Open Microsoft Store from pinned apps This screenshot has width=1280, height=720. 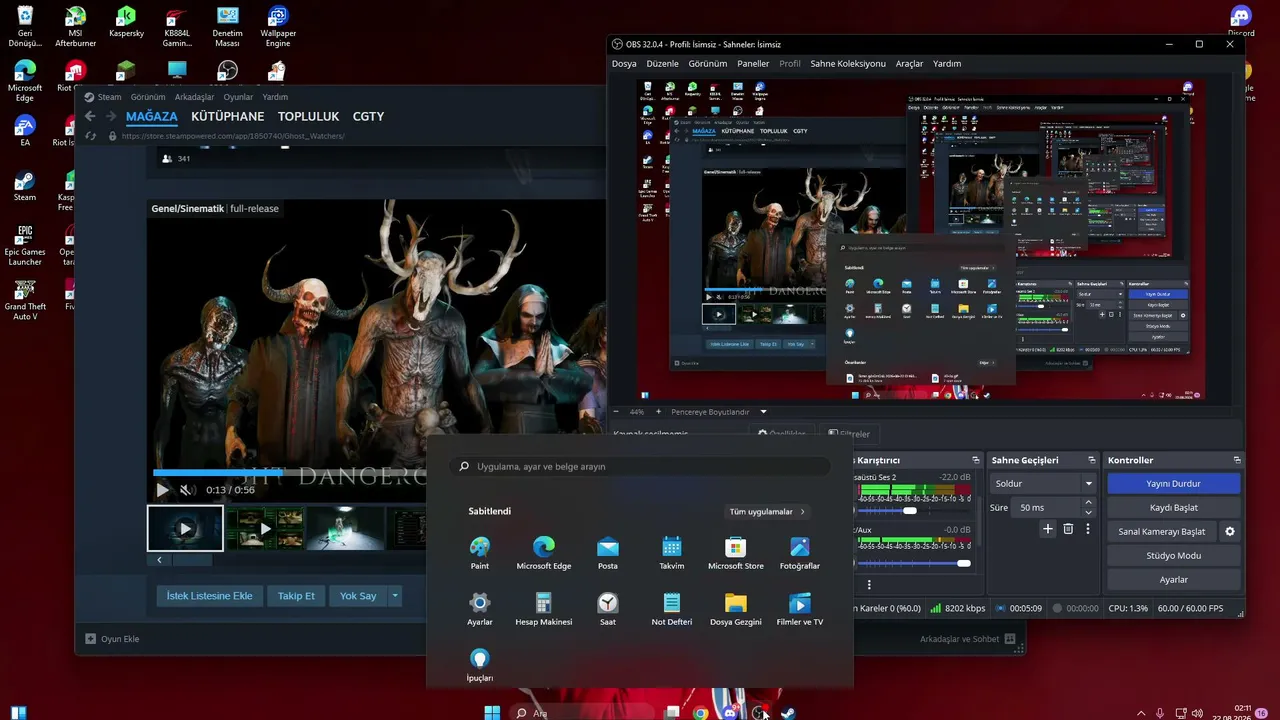[736, 552]
